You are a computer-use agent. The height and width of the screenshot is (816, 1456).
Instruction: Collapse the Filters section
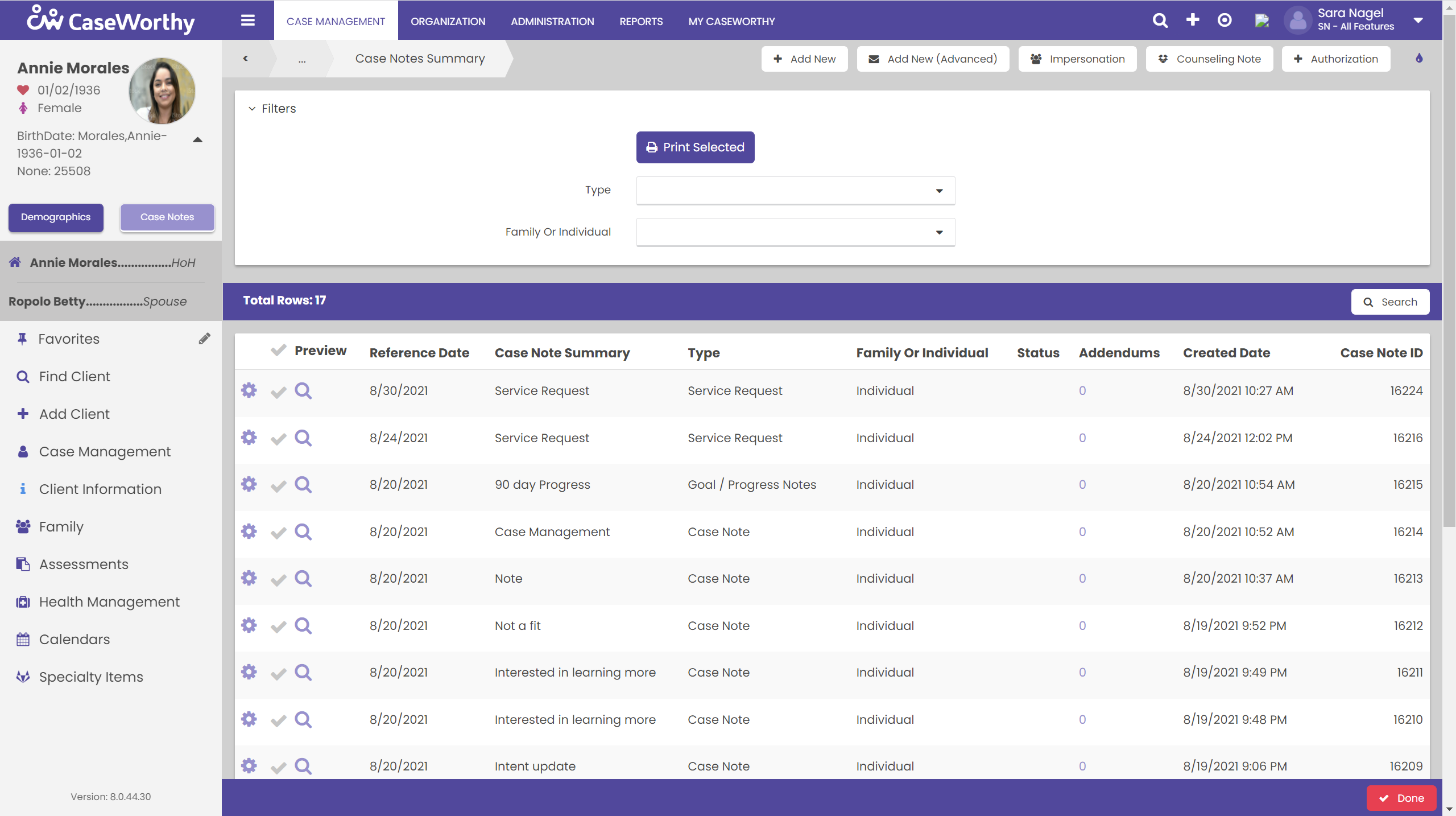click(x=252, y=108)
